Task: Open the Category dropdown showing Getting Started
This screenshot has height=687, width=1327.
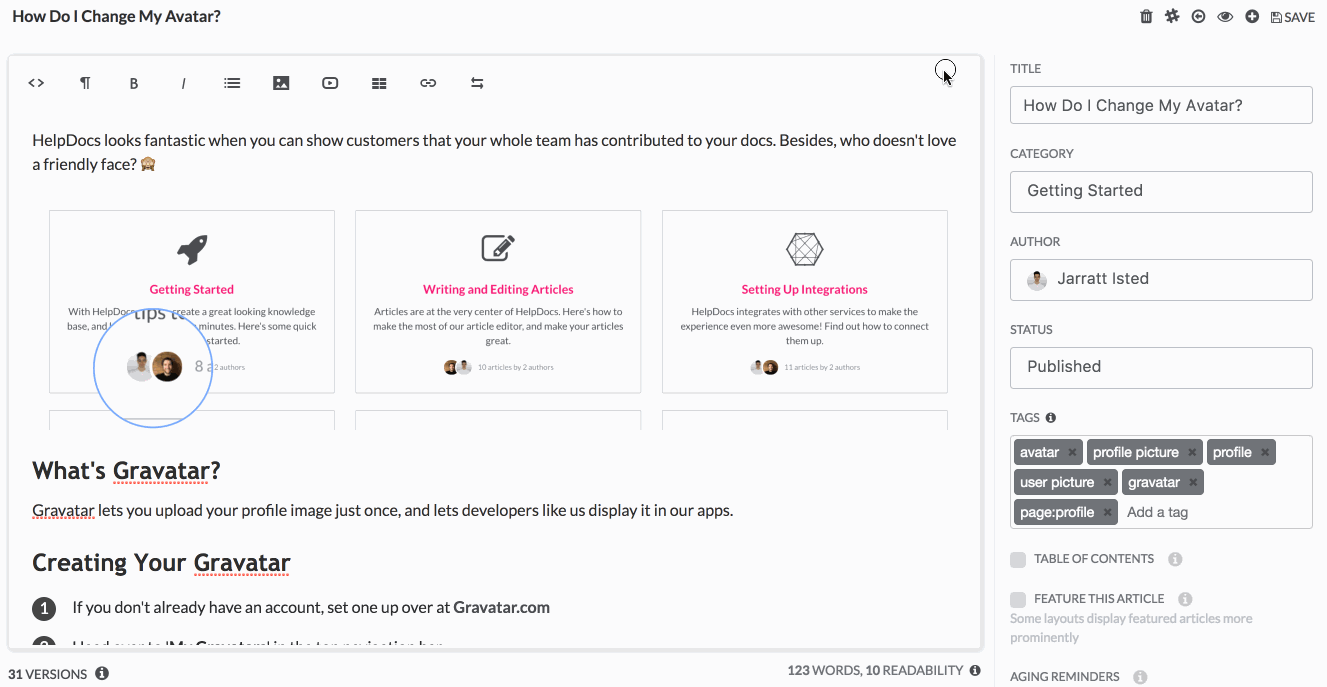Action: click(x=1161, y=191)
